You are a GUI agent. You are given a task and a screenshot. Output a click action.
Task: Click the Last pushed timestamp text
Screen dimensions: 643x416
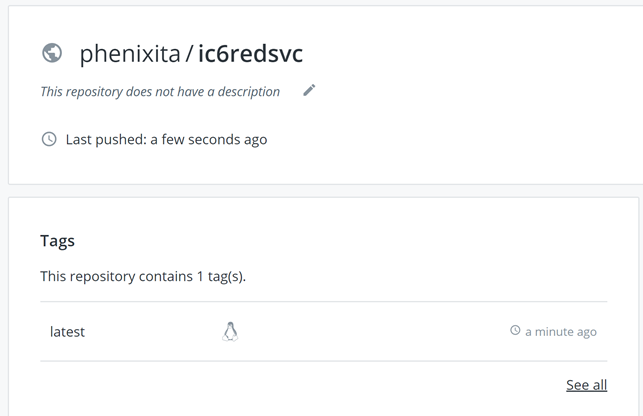166,139
